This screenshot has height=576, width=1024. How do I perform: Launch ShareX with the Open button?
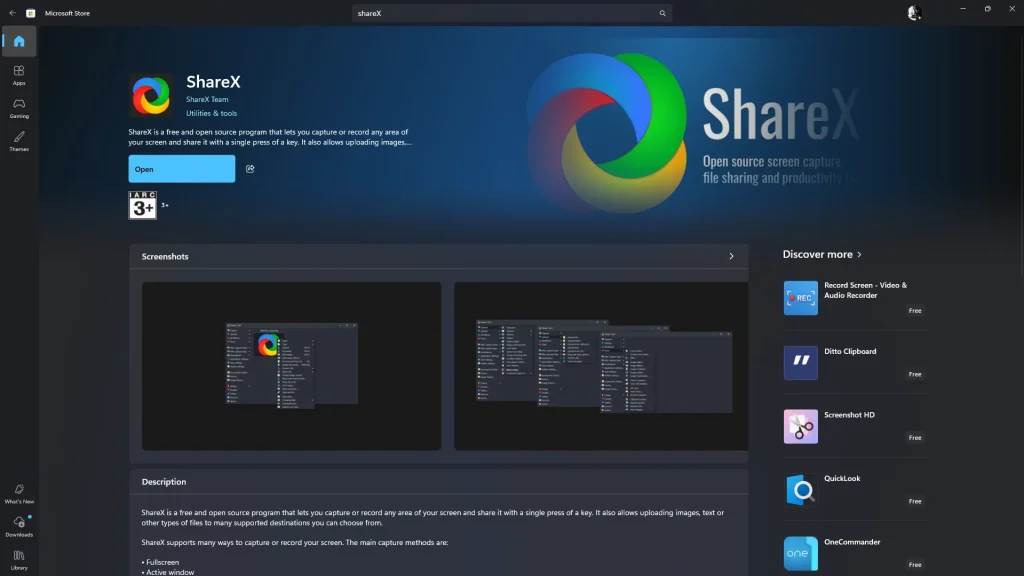(x=182, y=169)
